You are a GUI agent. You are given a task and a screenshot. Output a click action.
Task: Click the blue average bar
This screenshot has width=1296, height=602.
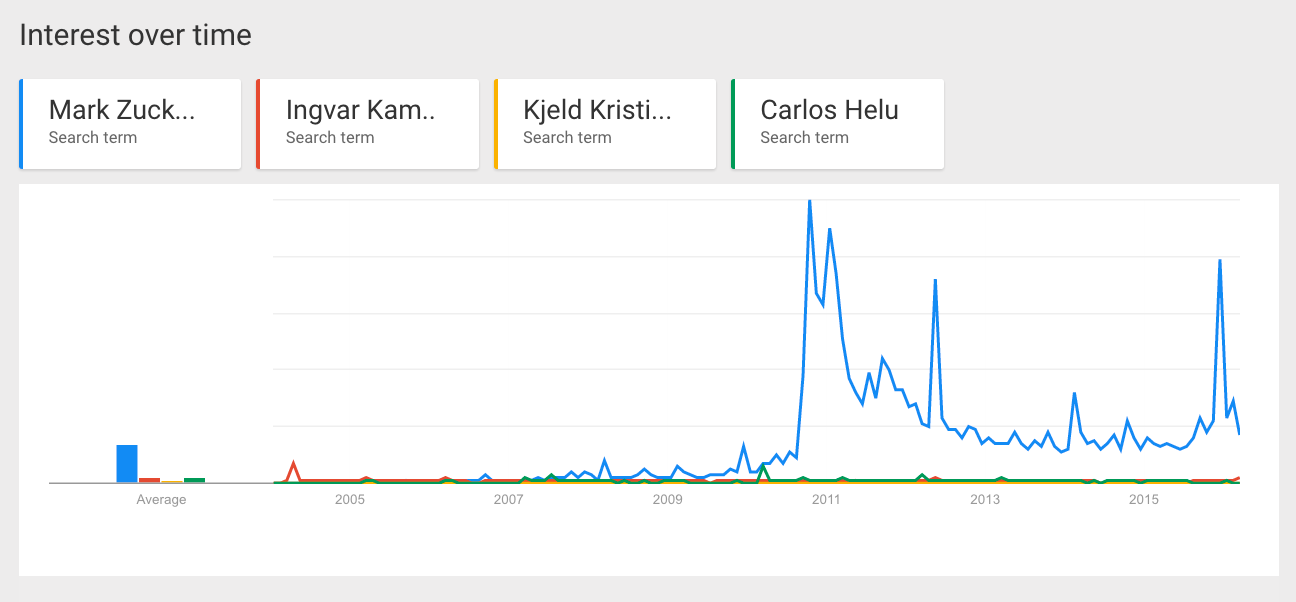(x=127, y=464)
